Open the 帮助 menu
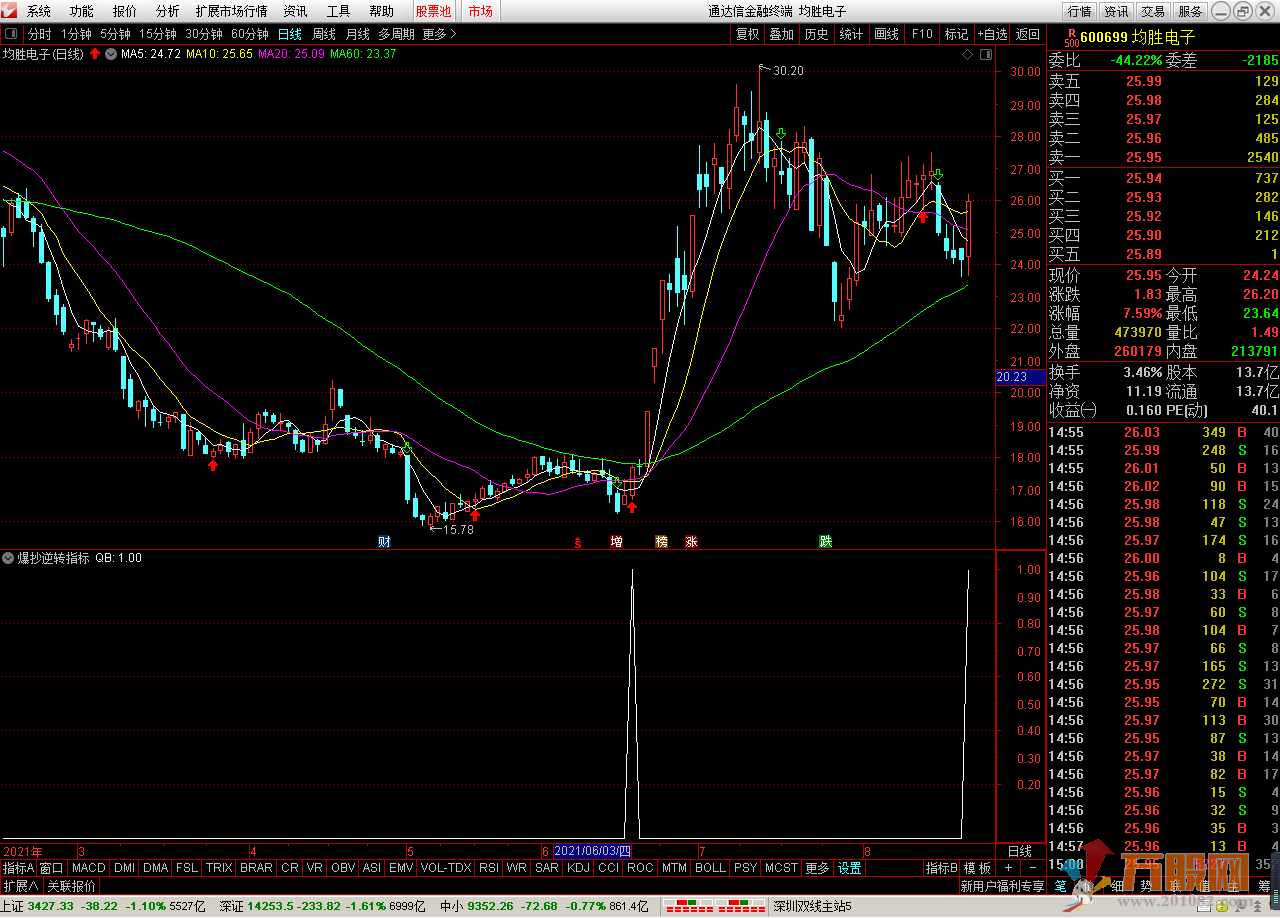This screenshot has width=1280, height=918. point(381,12)
